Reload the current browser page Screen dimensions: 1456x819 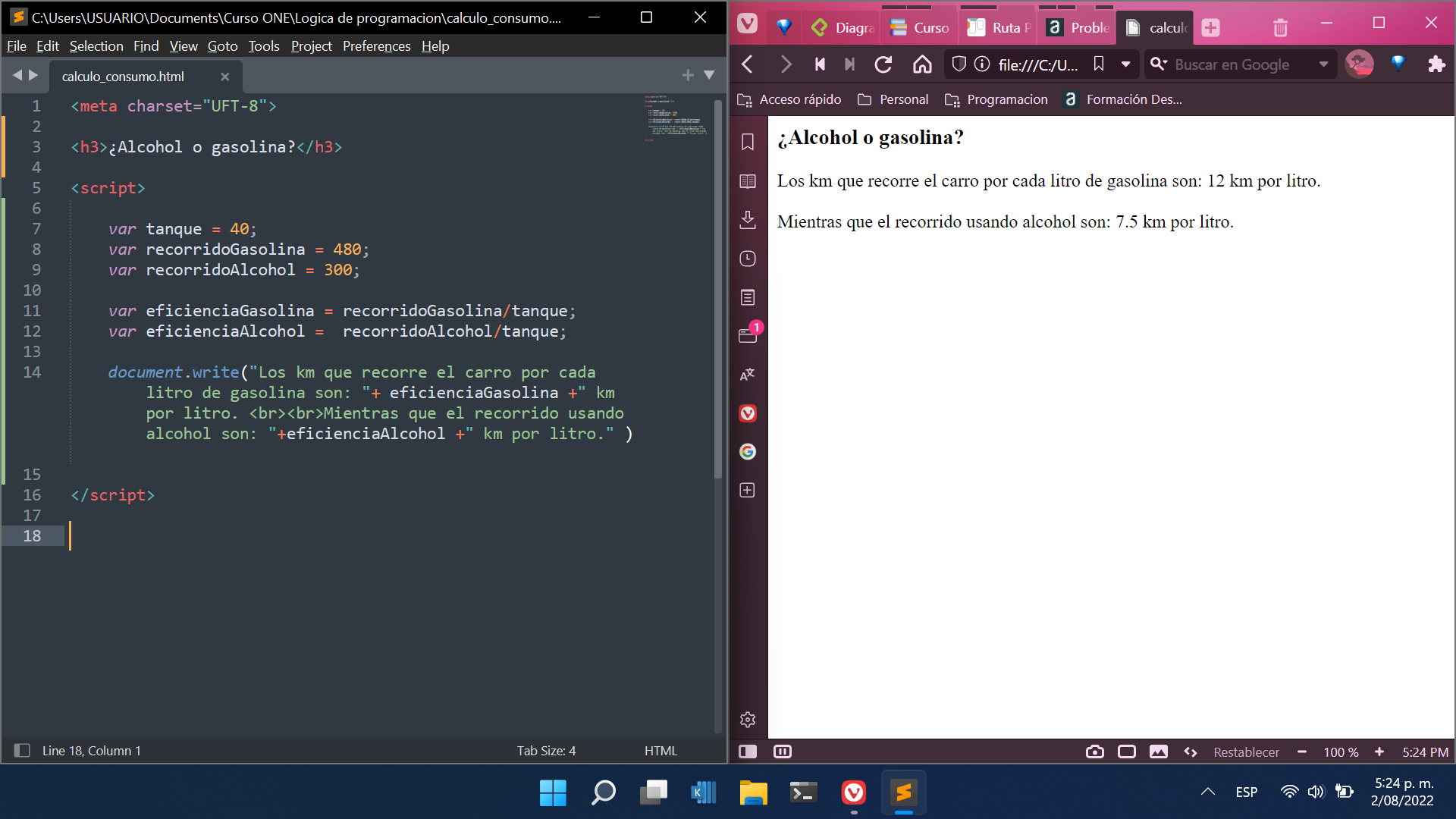click(883, 64)
